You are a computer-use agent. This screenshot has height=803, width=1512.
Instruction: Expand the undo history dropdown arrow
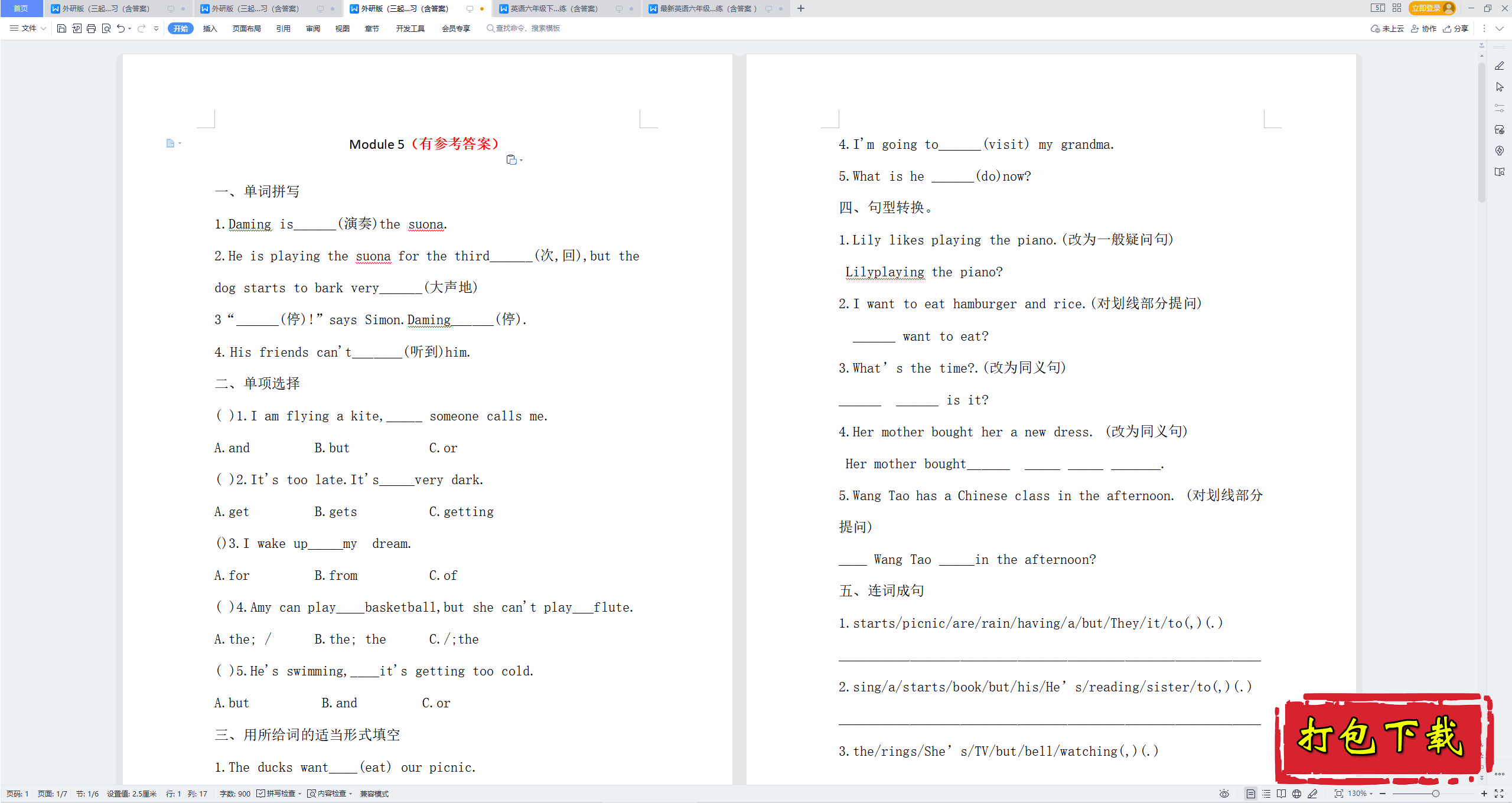pos(130,28)
